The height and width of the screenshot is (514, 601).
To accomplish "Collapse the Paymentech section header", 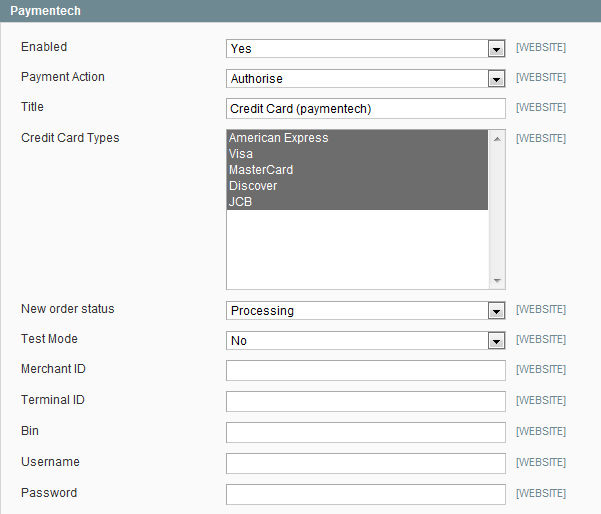I will (x=300, y=11).
